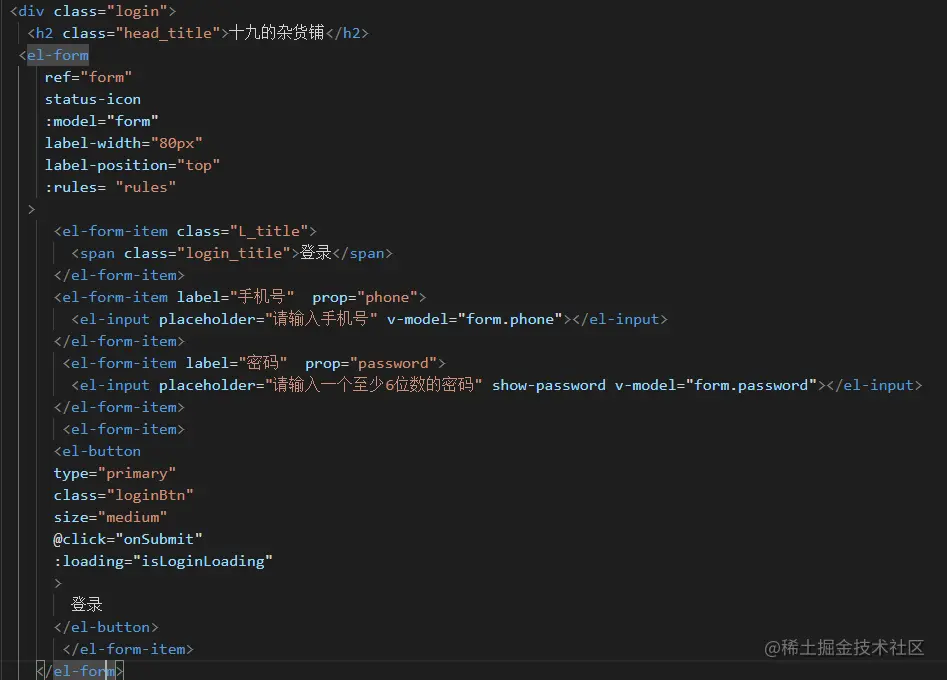Click el-form-item label="手机号" line

[240, 297]
